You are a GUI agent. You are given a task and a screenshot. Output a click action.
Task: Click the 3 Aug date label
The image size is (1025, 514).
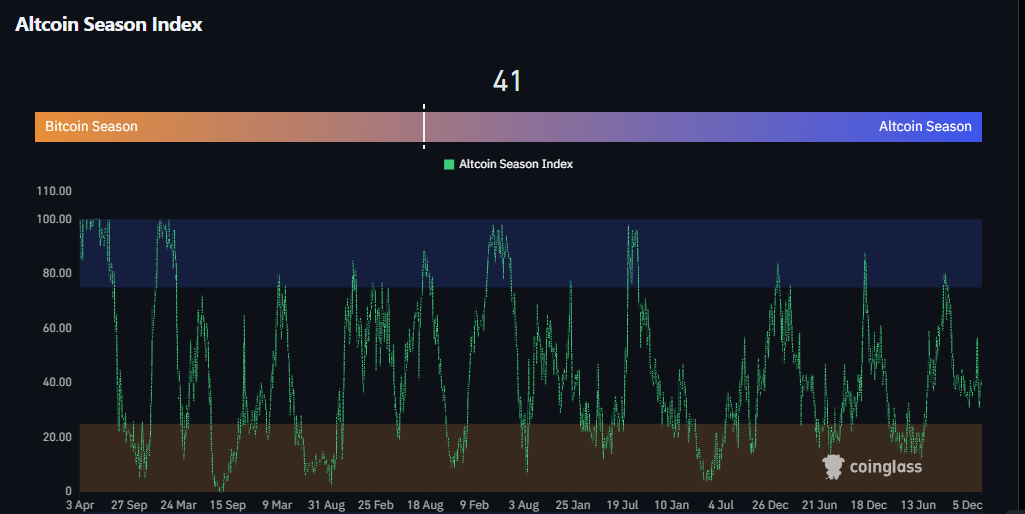pos(524,505)
